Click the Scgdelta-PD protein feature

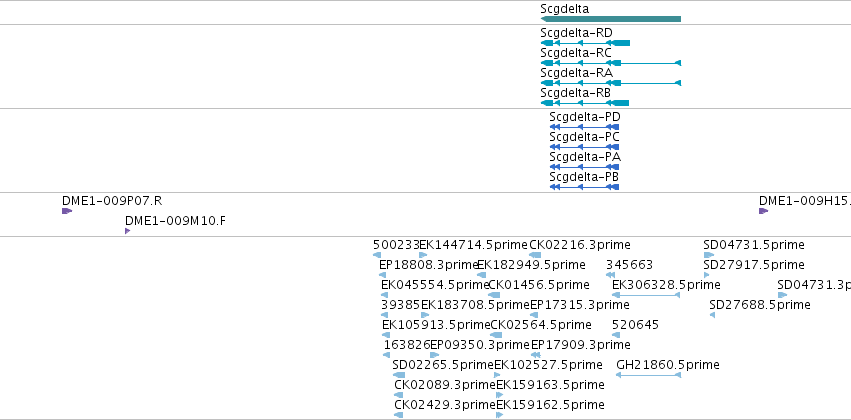584,127
